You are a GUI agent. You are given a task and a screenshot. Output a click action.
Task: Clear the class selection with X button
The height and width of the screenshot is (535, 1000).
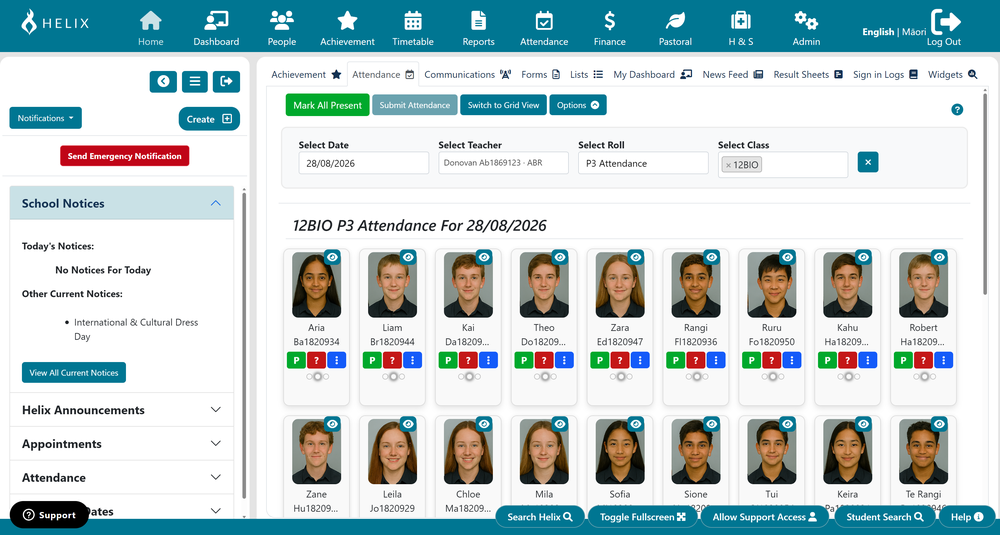point(868,162)
